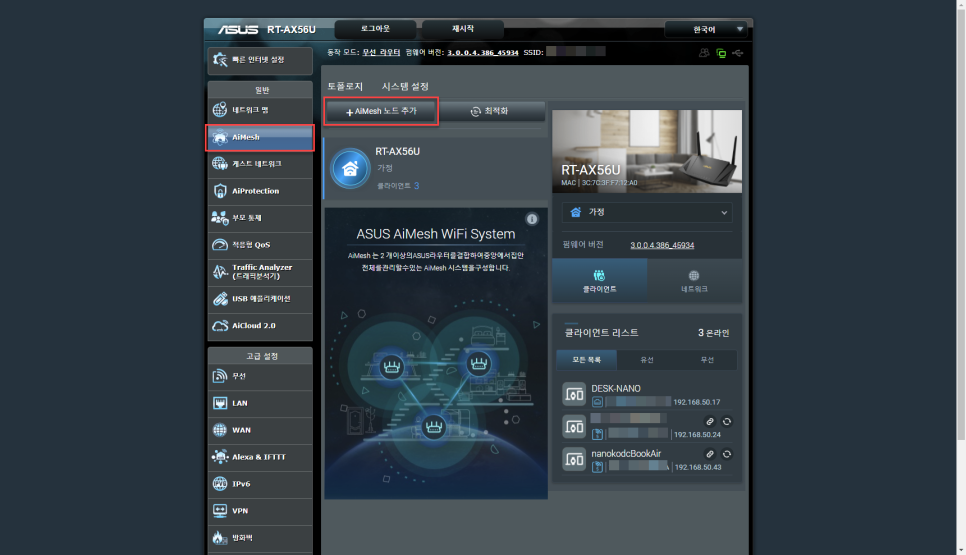Click the USB status icon in header

pyautogui.click(x=737, y=53)
